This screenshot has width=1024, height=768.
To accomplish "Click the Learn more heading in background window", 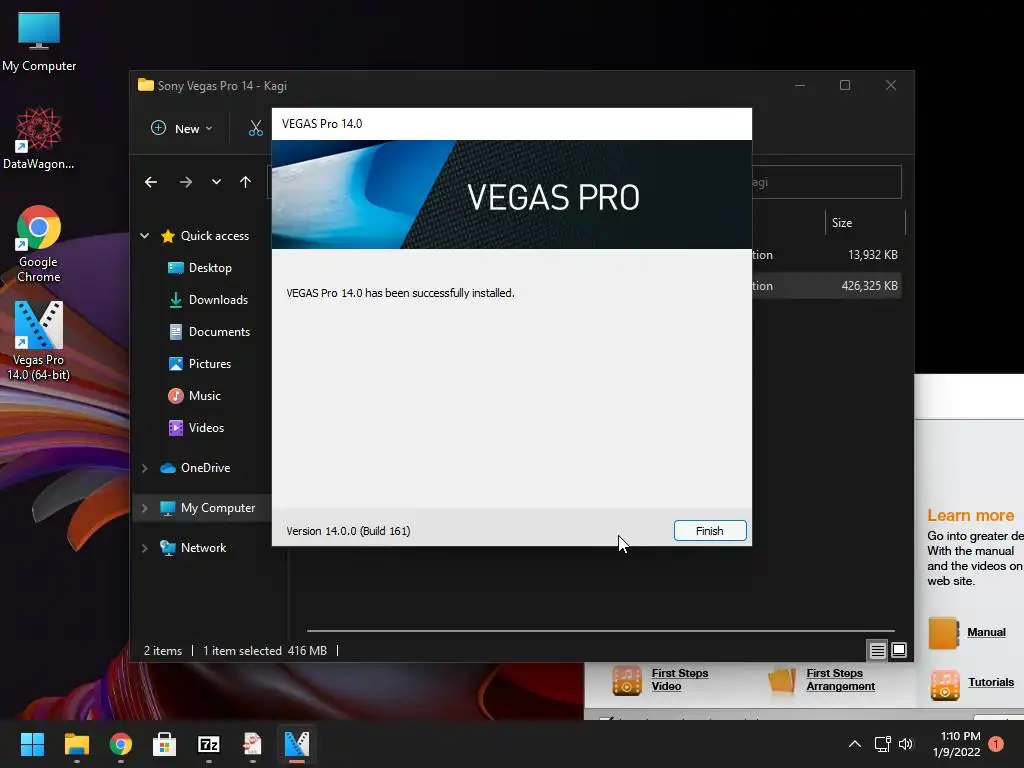I will [970, 515].
